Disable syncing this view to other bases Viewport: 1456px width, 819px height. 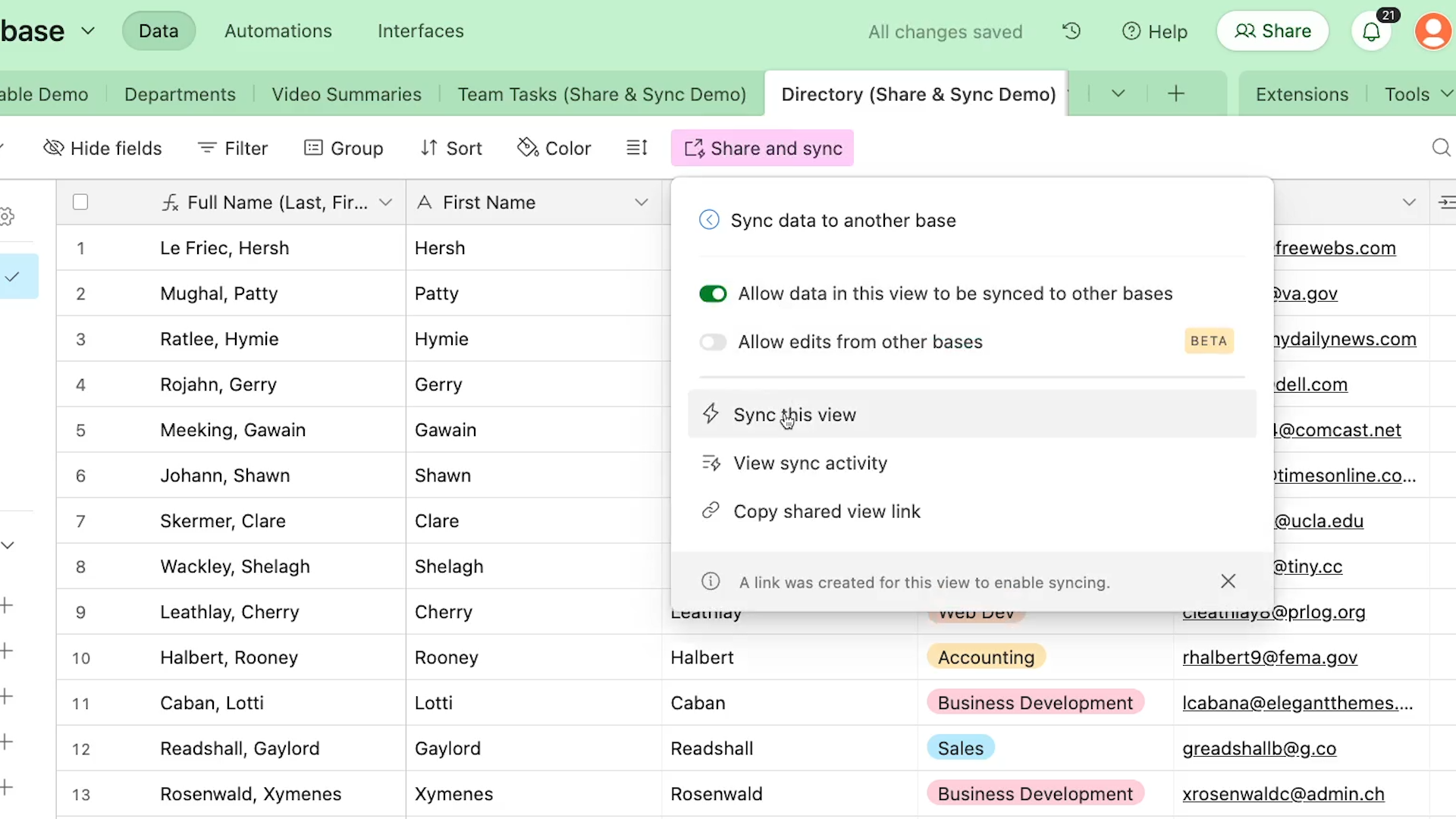pyautogui.click(x=713, y=293)
